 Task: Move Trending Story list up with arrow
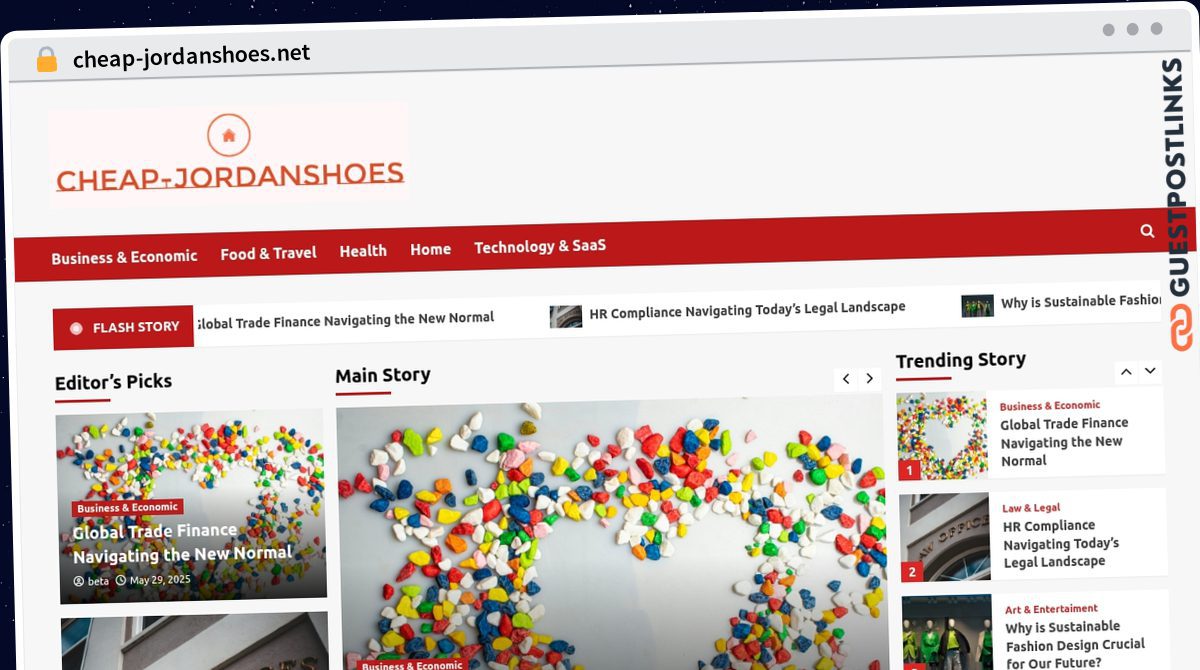coord(1126,372)
